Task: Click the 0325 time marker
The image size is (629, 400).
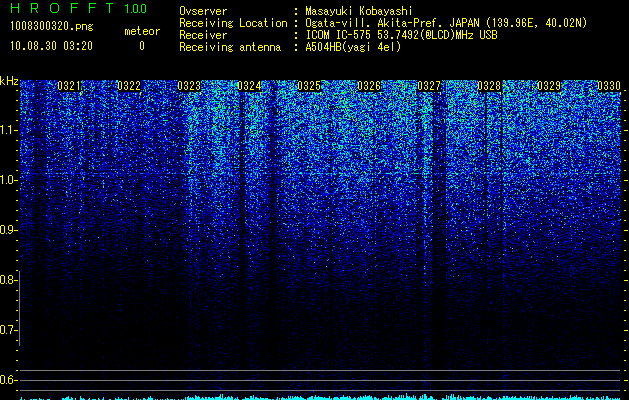Action: tap(309, 86)
